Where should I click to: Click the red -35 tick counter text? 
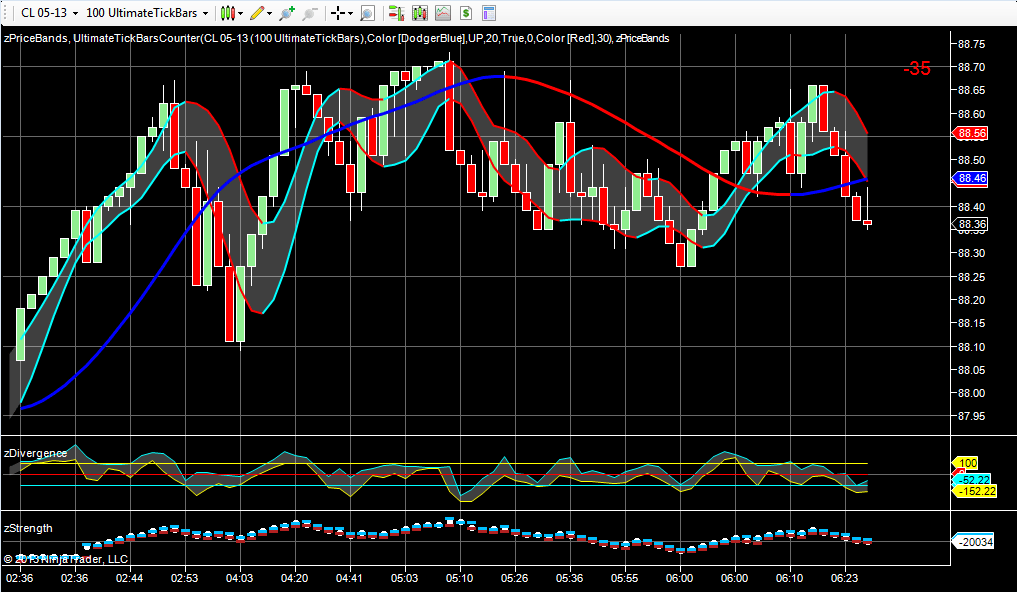coord(917,69)
